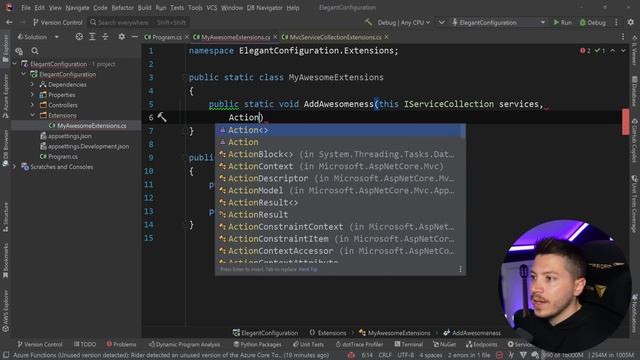
Task: Open Solution panel gear options
Action: [x=121, y=37]
